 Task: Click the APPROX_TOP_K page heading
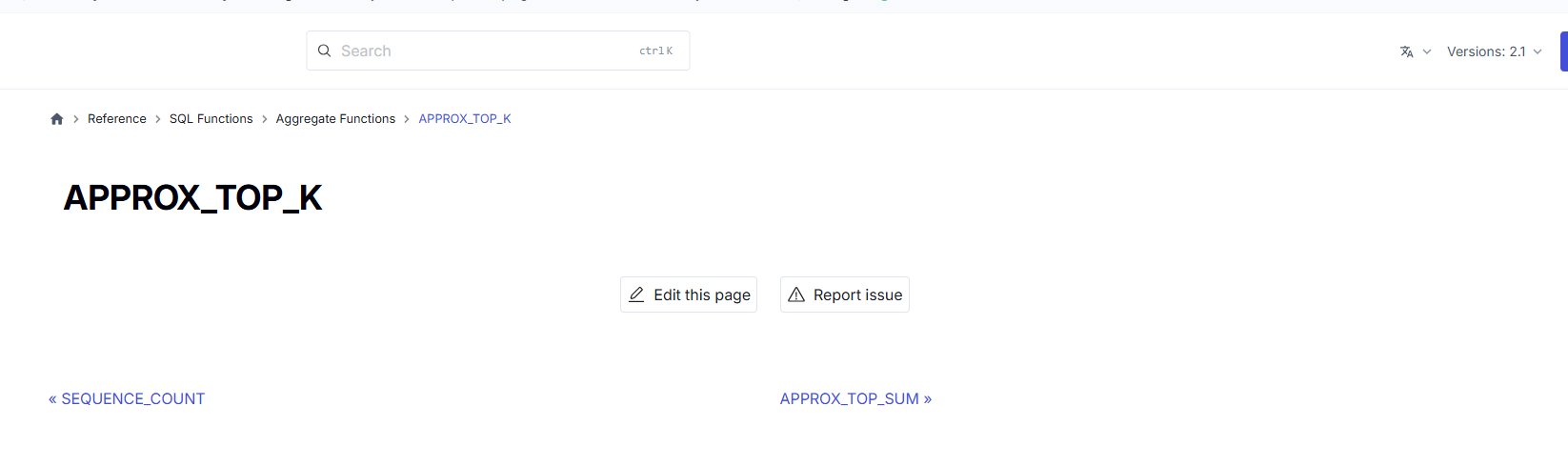[x=193, y=197]
